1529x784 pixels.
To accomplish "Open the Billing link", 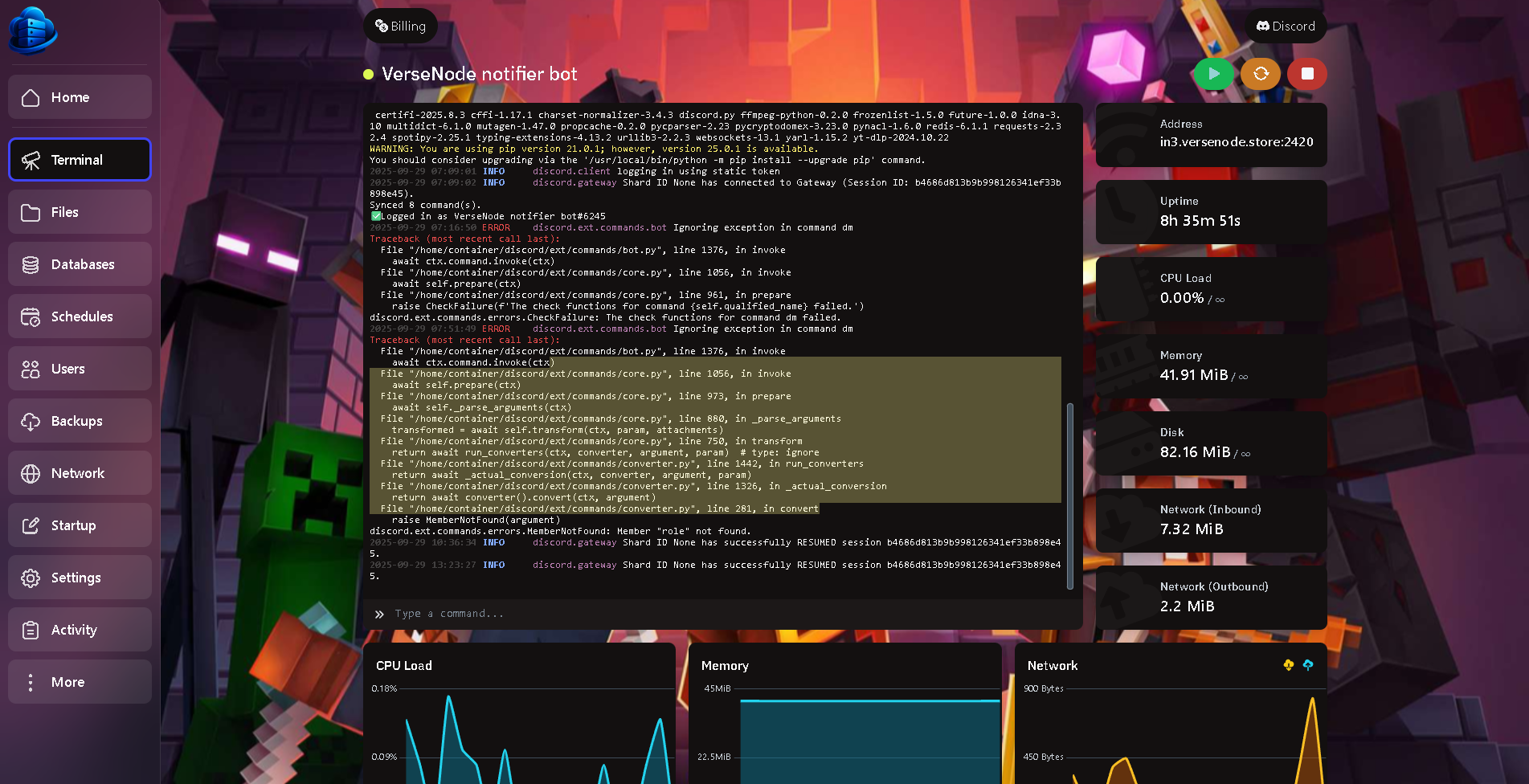I will 400,27.
